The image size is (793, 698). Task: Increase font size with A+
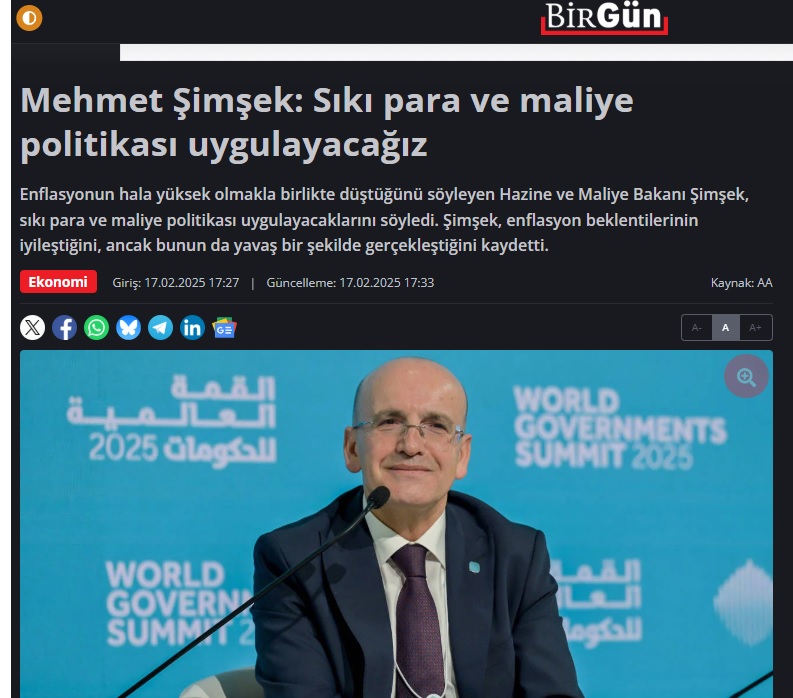(756, 328)
